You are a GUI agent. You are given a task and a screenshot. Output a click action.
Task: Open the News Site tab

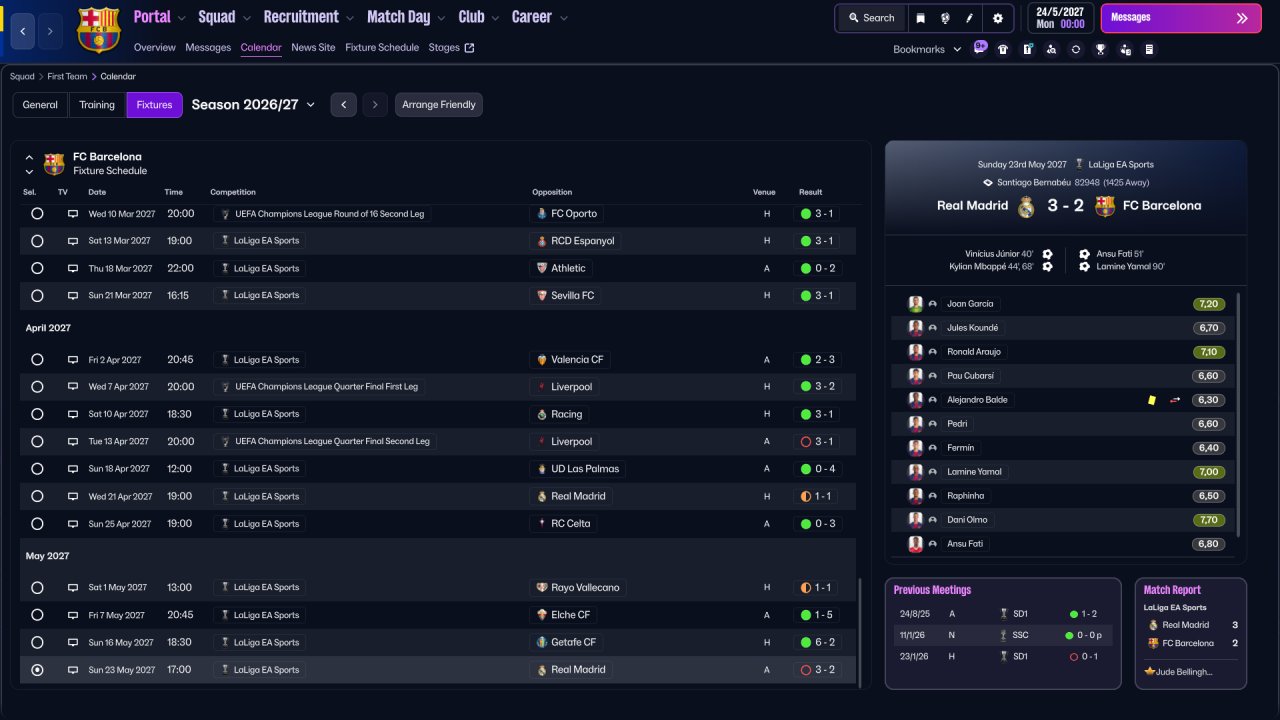[x=313, y=48]
